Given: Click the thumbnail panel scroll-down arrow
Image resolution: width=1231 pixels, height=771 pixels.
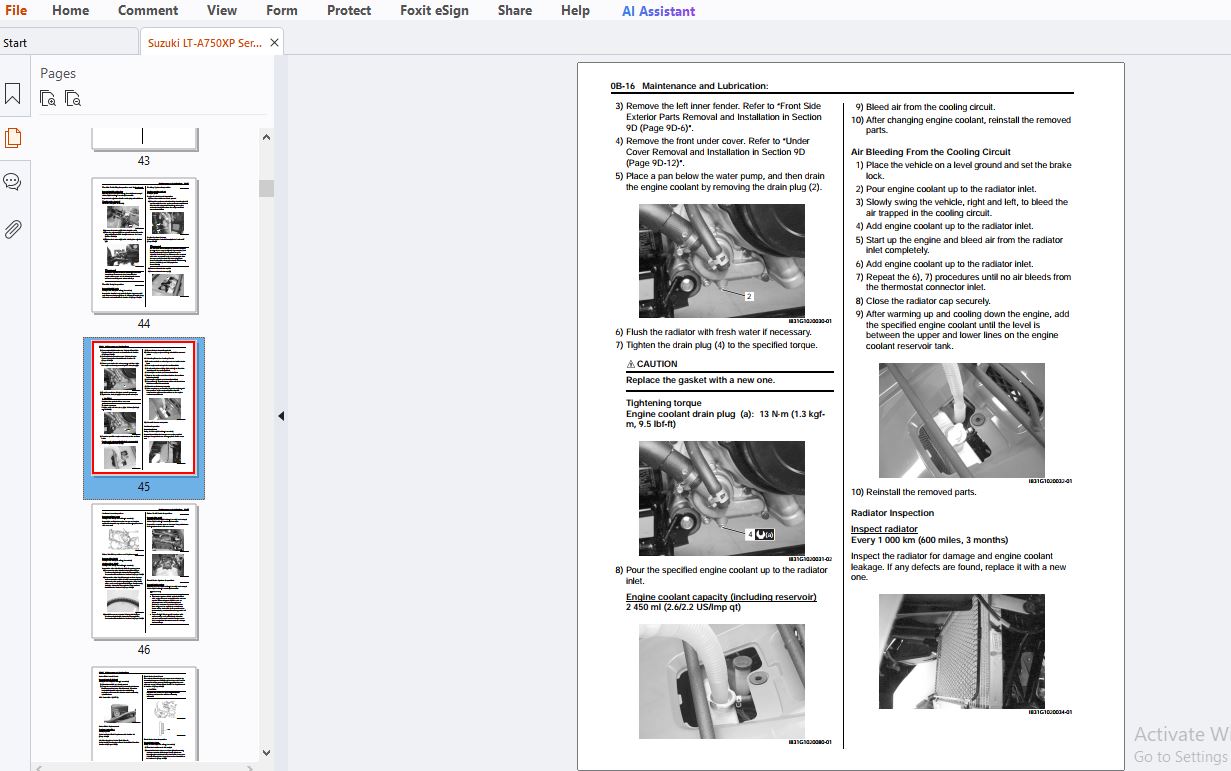Looking at the screenshot, I should (x=266, y=753).
